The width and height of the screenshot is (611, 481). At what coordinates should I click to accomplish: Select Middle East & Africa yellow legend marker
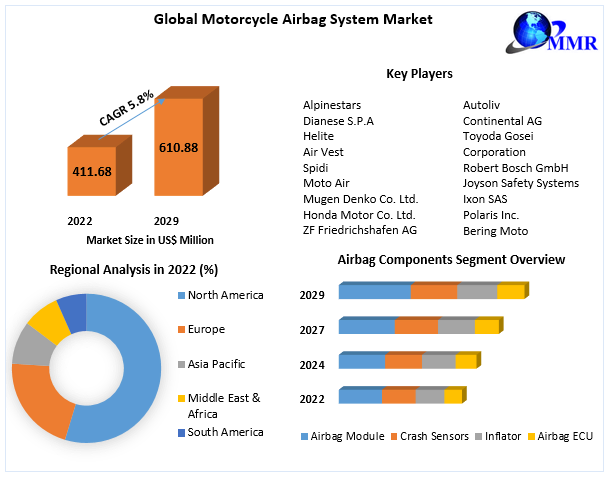[x=181, y=398]
